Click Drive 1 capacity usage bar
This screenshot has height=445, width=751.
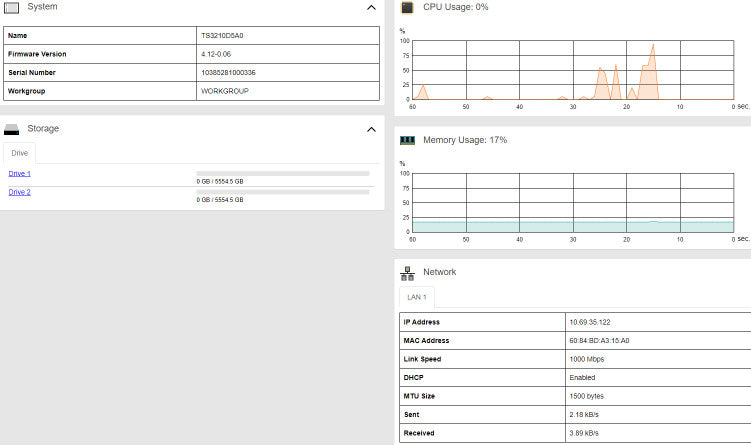[283, 173]
